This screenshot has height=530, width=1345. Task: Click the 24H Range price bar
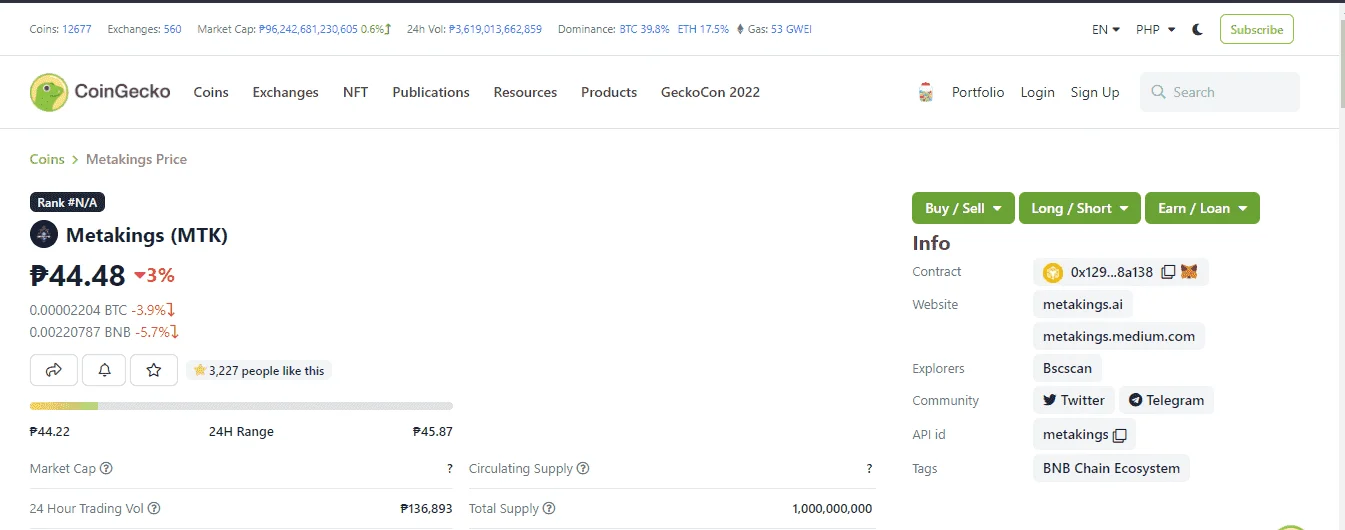tap(241, 406)
